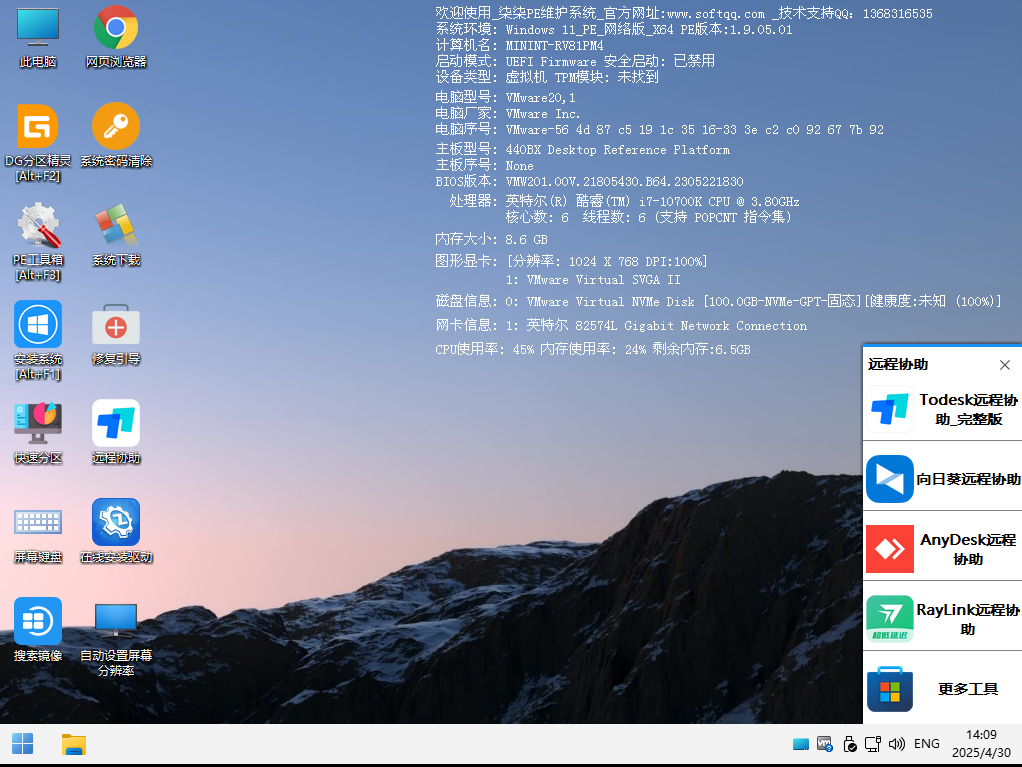1022x767 pixels.
Task: Click the www.softqq.com website text
Action: pos(715,14)
